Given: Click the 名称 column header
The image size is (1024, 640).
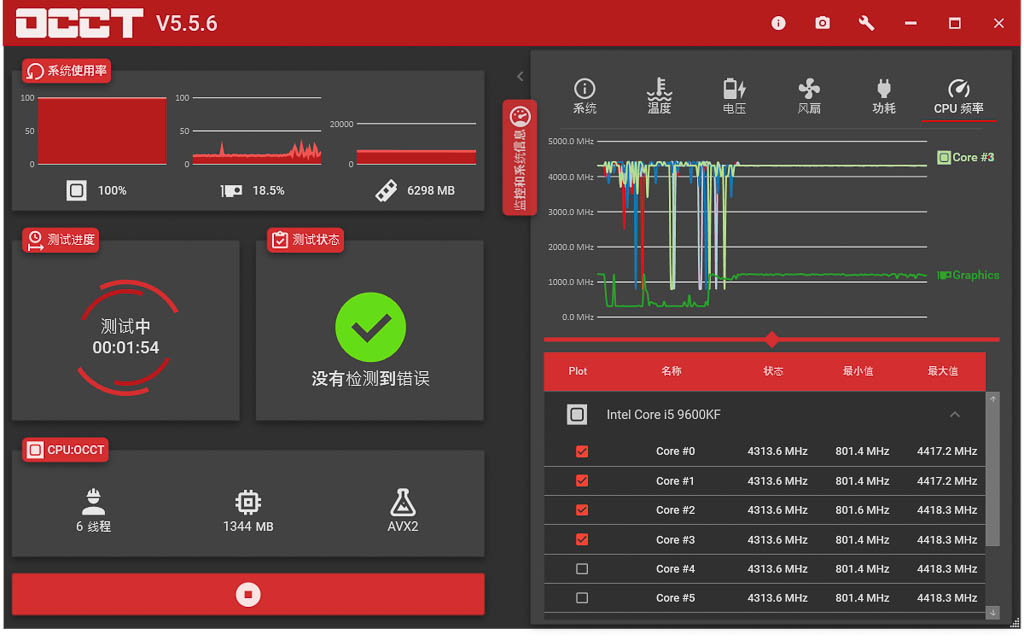Looking at the screenshot, I should [671, 371].
